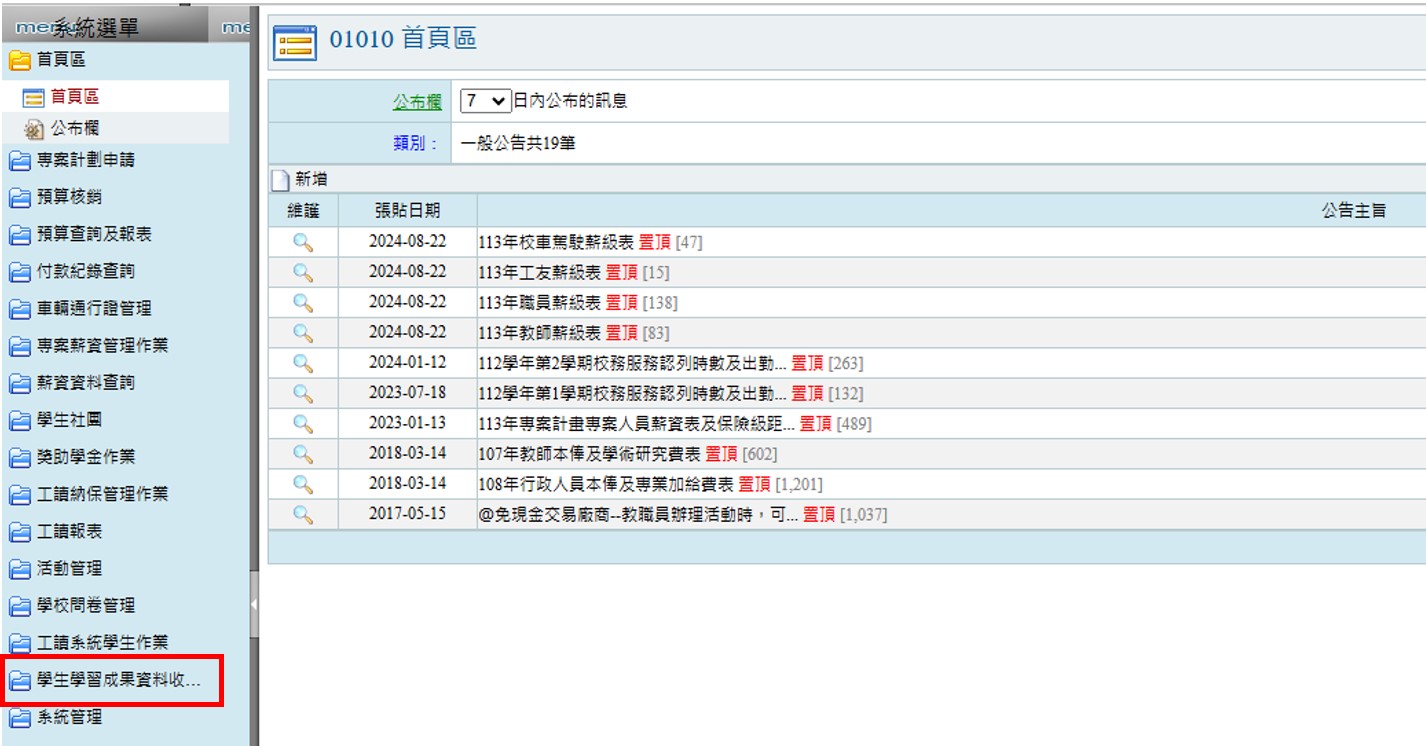
Task: Click folder icon beside 系統管理
Action: pos(19,717)
